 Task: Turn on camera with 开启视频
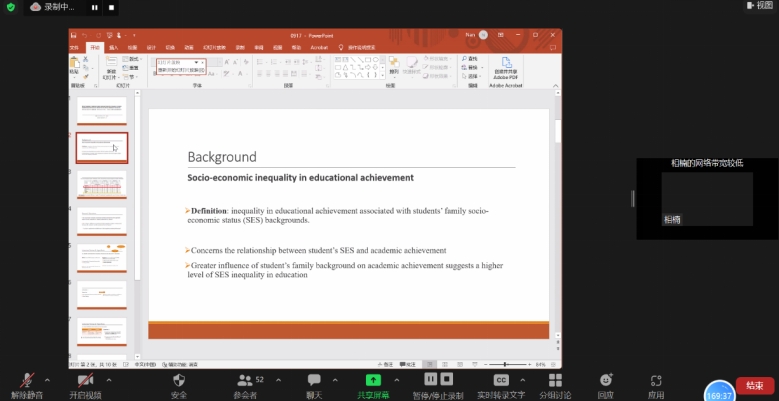click(85, 381)
